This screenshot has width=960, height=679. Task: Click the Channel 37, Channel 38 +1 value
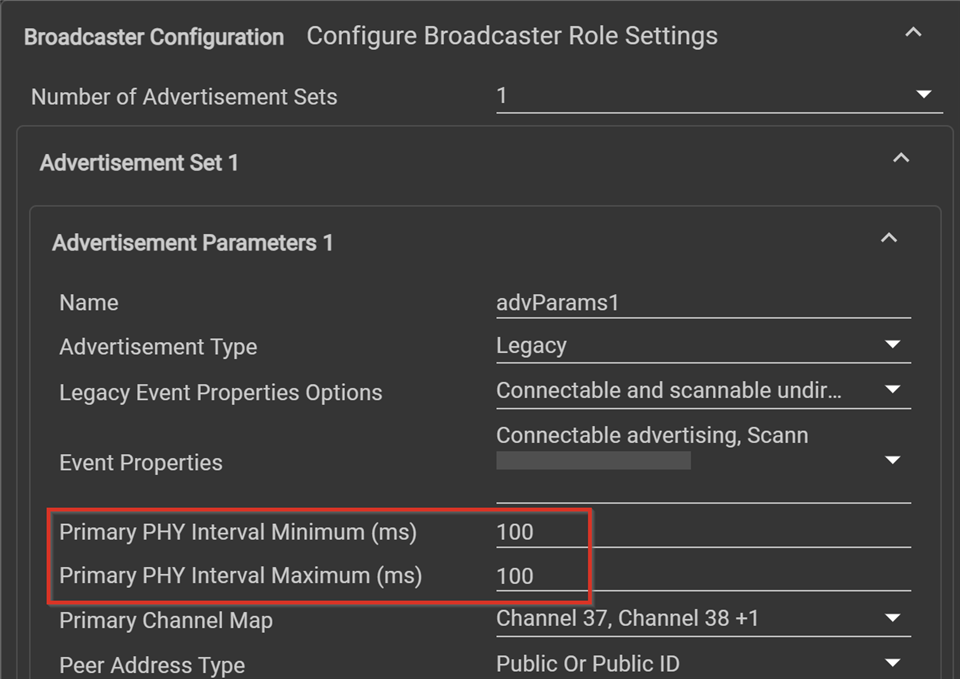point(627,618)
